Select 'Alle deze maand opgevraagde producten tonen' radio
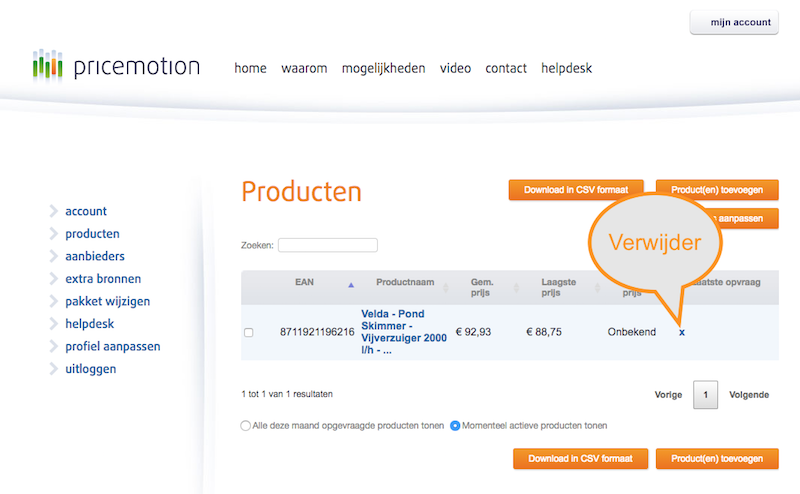 (245, 426)
